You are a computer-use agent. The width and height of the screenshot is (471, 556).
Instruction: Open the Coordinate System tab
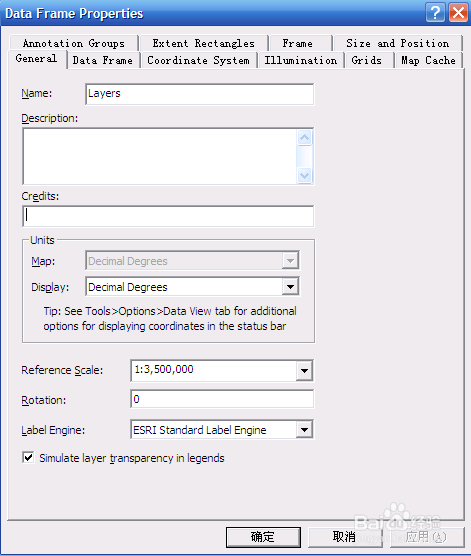[x=198, y=60]
